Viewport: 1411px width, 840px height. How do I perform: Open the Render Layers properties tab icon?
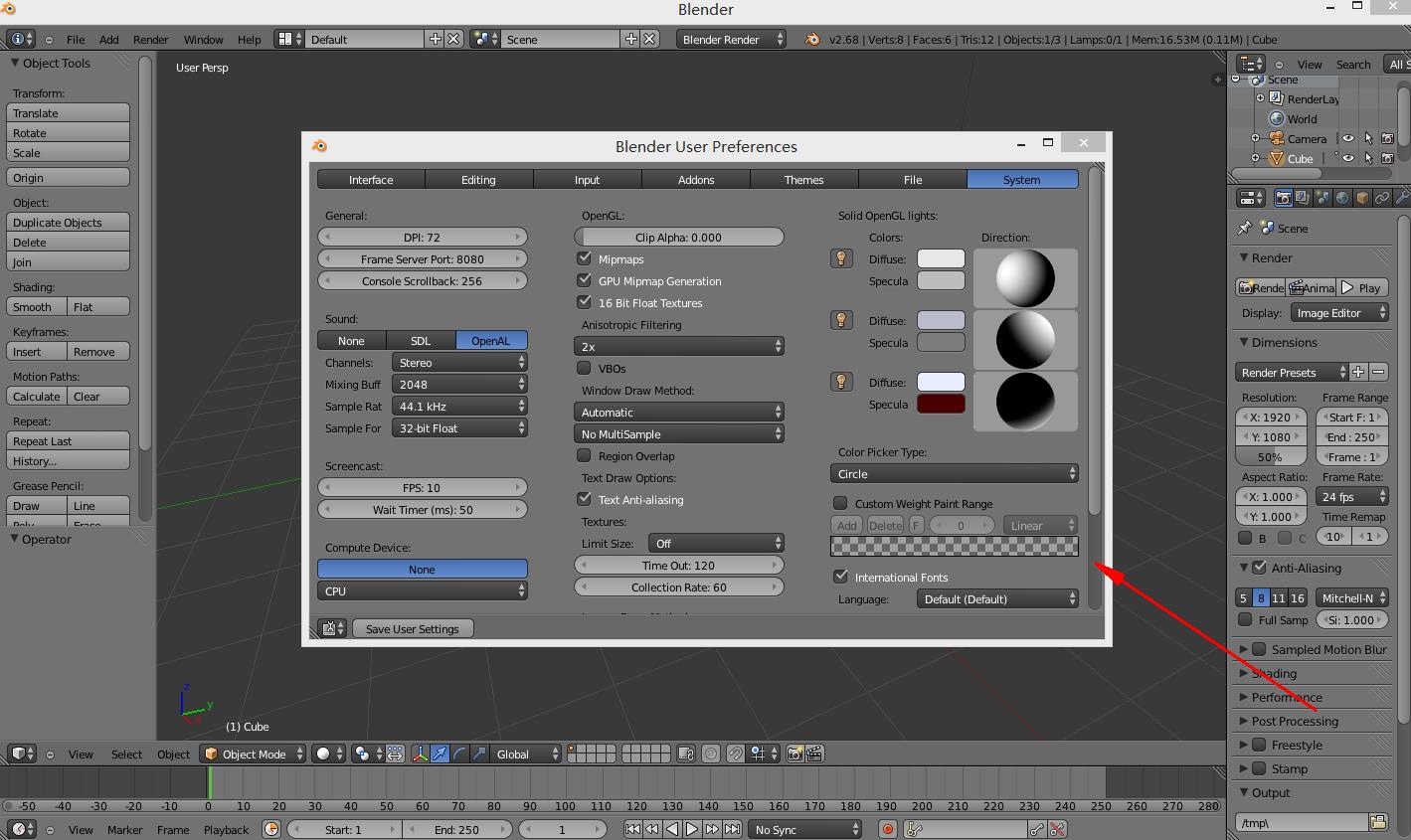coord(1303,198)
